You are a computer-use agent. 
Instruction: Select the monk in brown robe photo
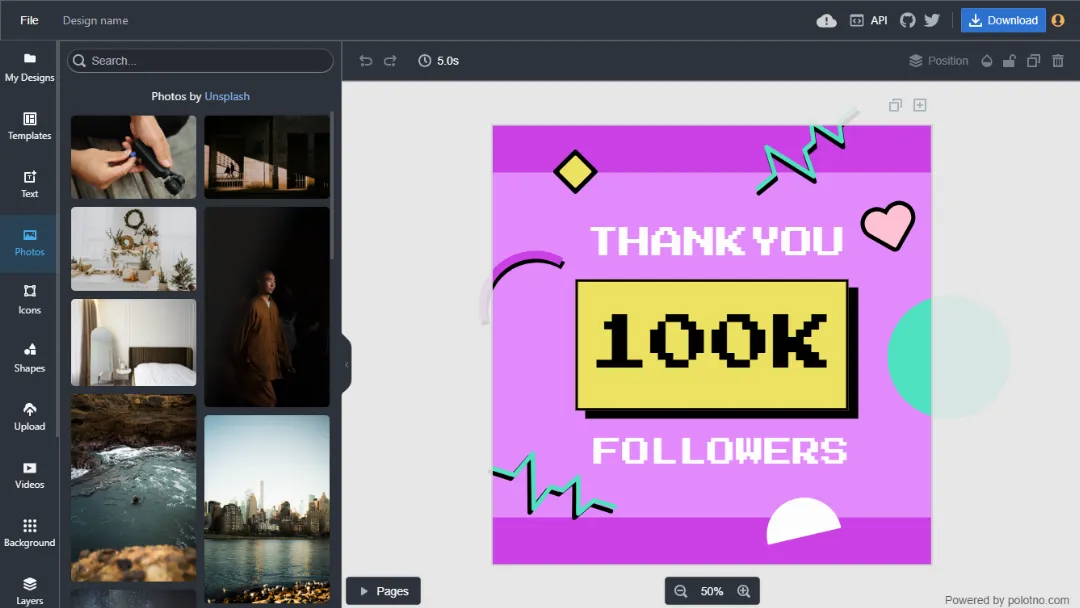267,307
